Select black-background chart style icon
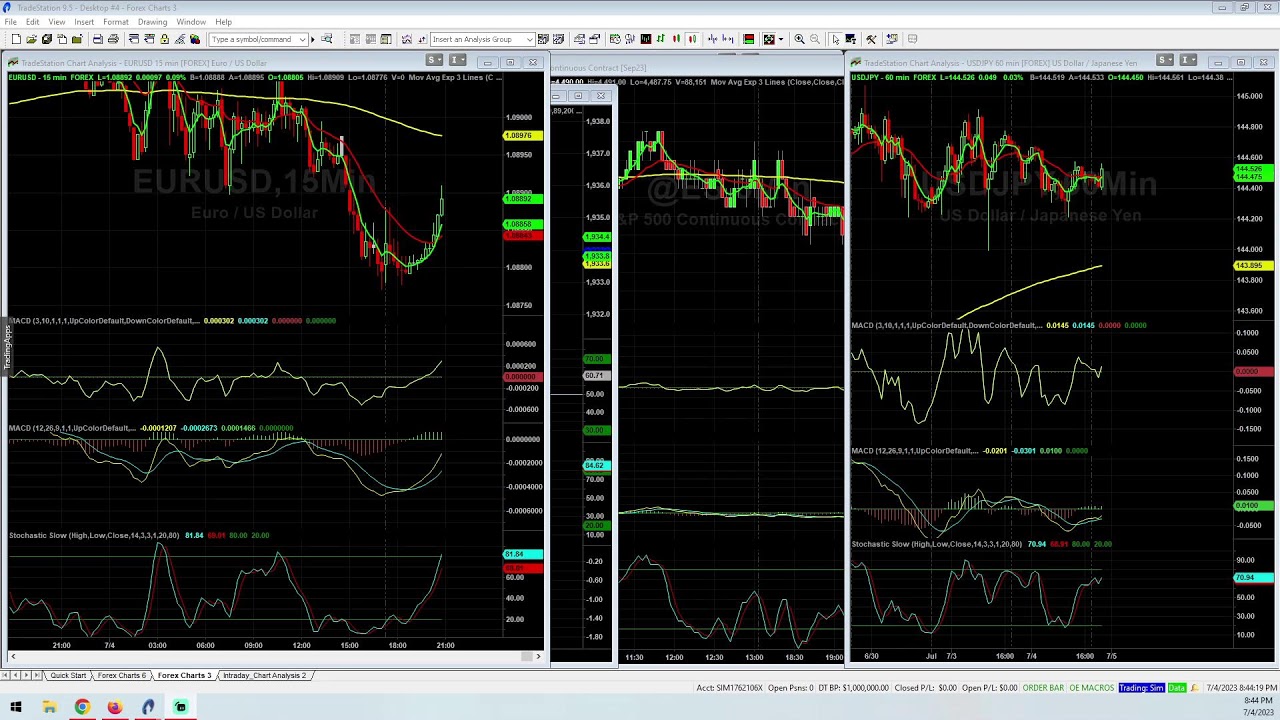The height and width of the screenshot is (720, 1280). pos(646,39)
